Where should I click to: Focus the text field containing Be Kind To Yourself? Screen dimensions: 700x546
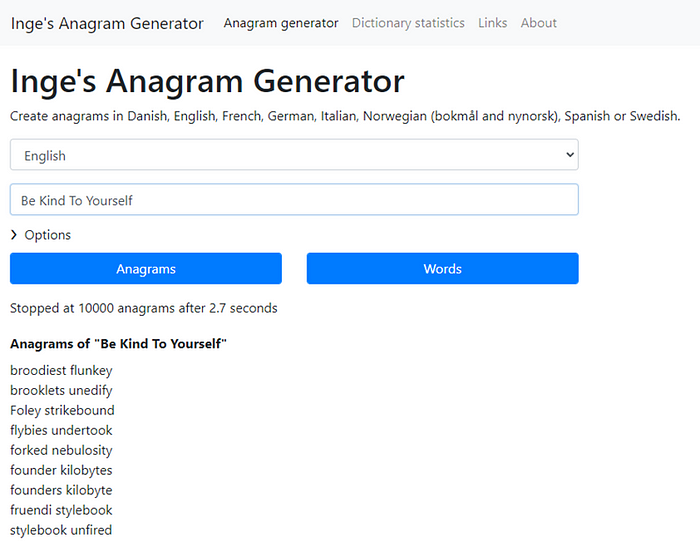click(294, 200)
